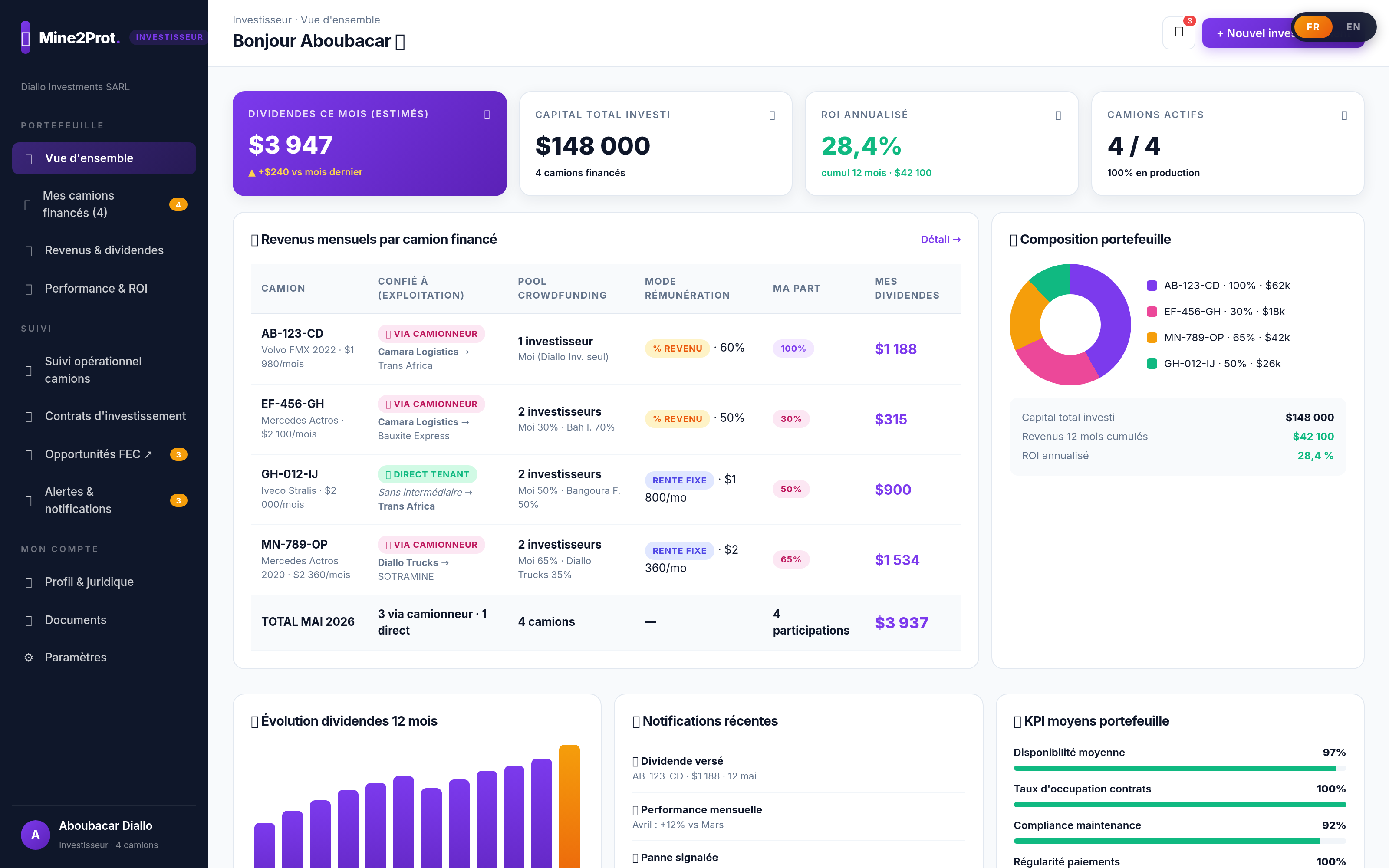Switch language to EN
Viewport: 1389px width, 868px height.
coord(1353,27)
